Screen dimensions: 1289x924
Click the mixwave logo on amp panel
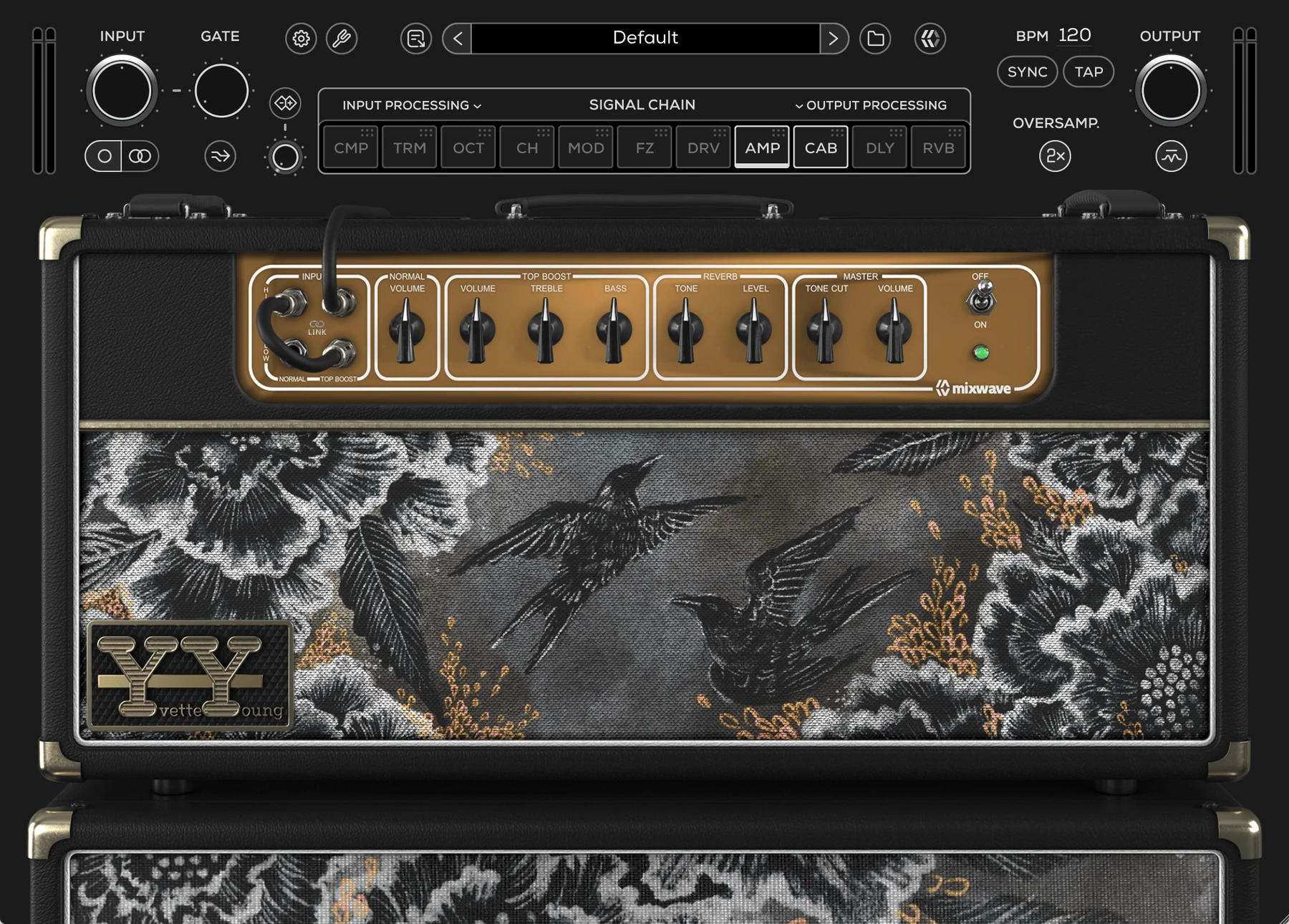pyautogui.click(x=974, y=389)
